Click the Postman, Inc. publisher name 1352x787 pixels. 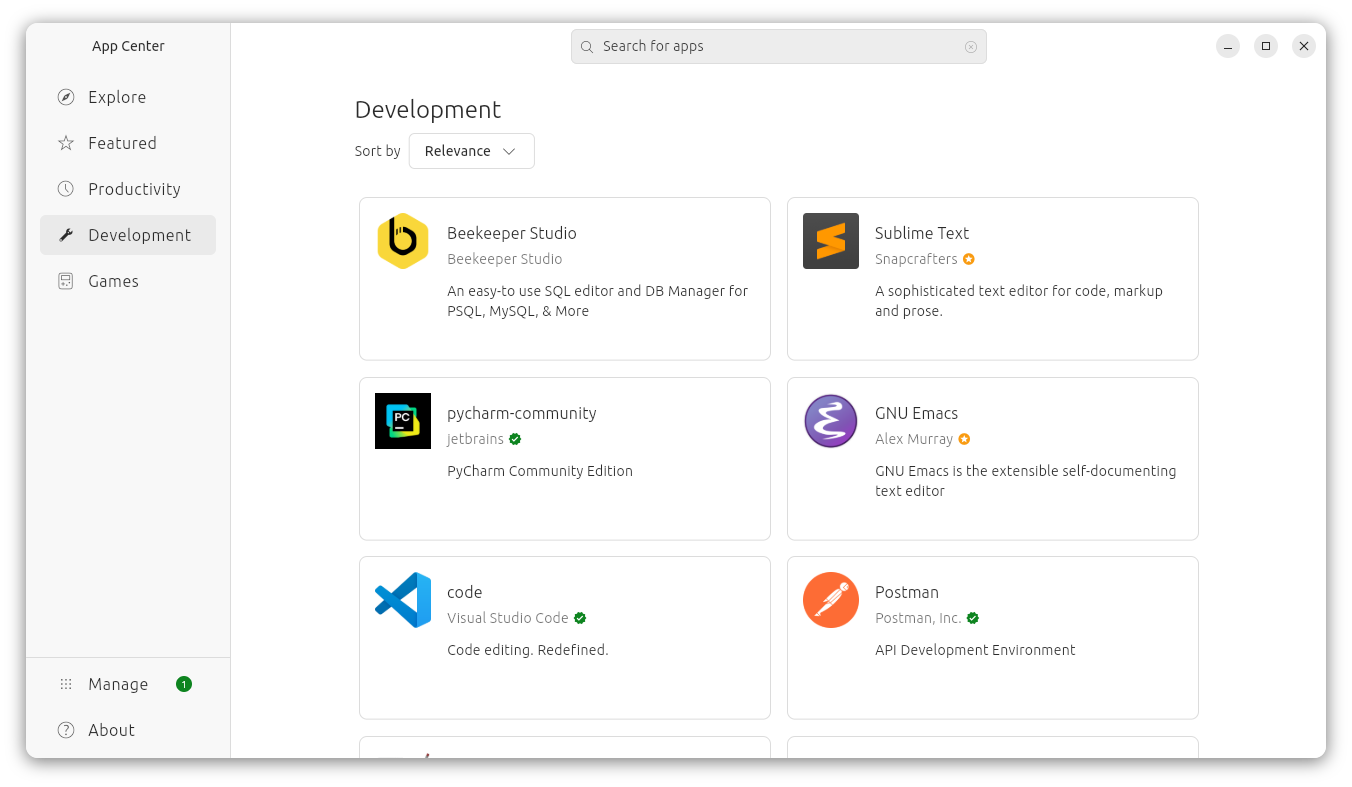click(918, 618)
